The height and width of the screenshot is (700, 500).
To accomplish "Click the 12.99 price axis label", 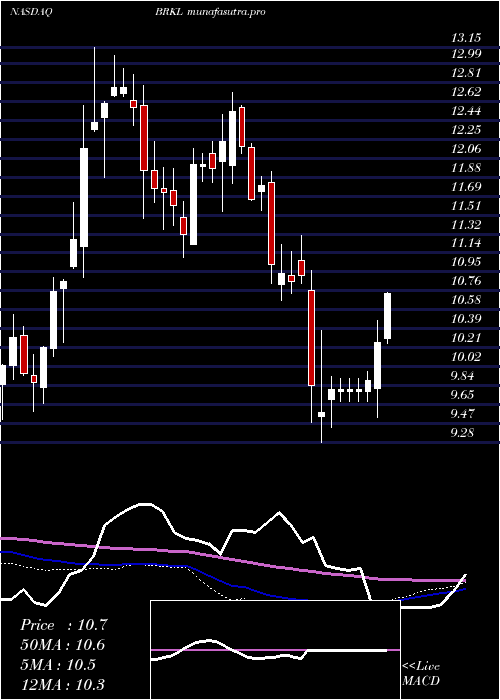I will coord(466,54).
